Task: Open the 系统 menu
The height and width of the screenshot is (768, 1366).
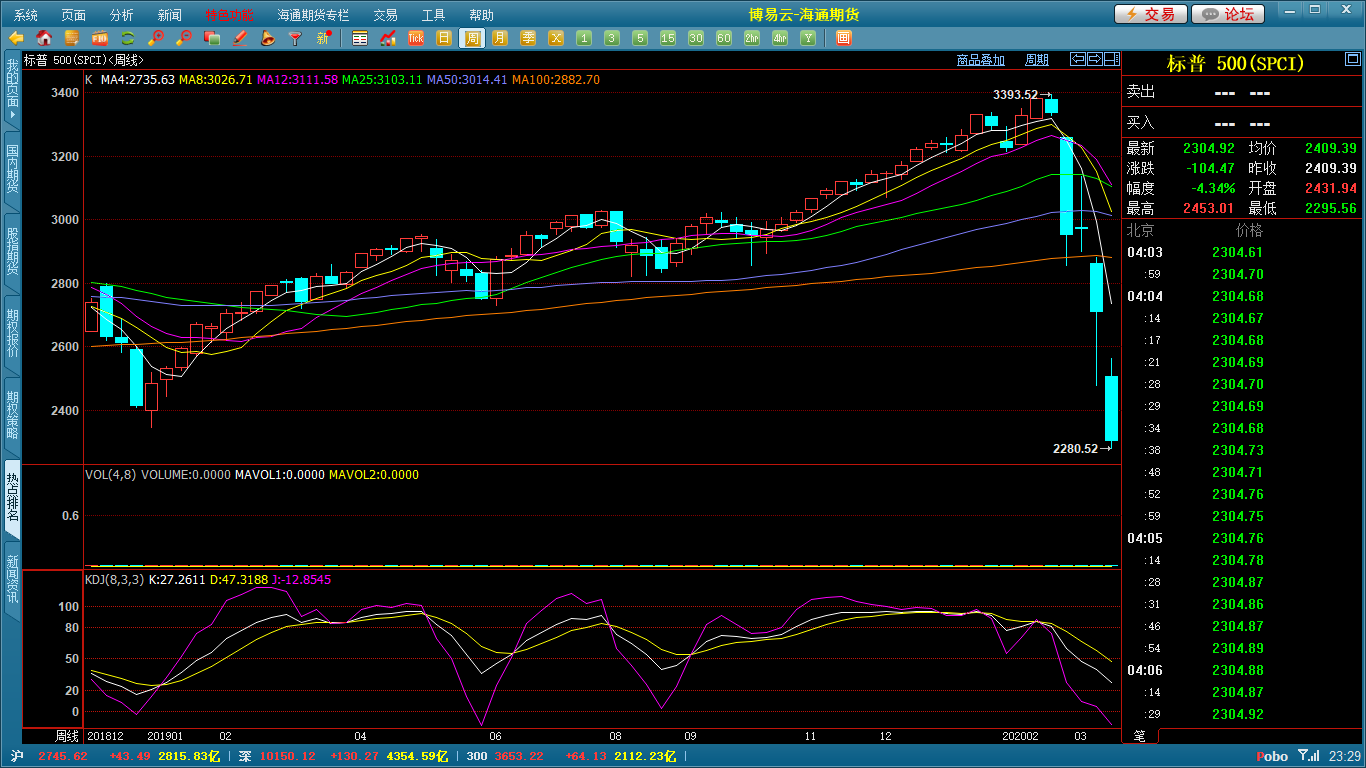Action: click(x=26, y=15)
